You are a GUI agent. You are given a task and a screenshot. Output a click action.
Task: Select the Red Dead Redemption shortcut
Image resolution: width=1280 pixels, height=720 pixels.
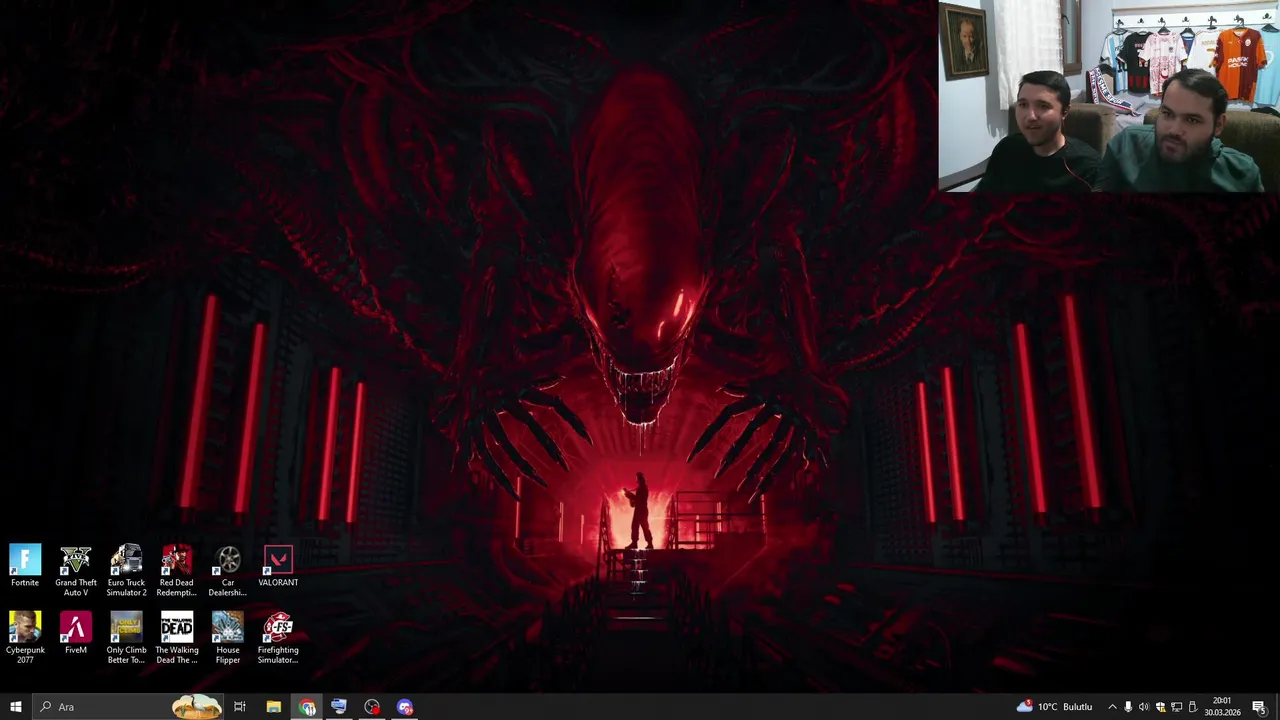pos(176,570)
